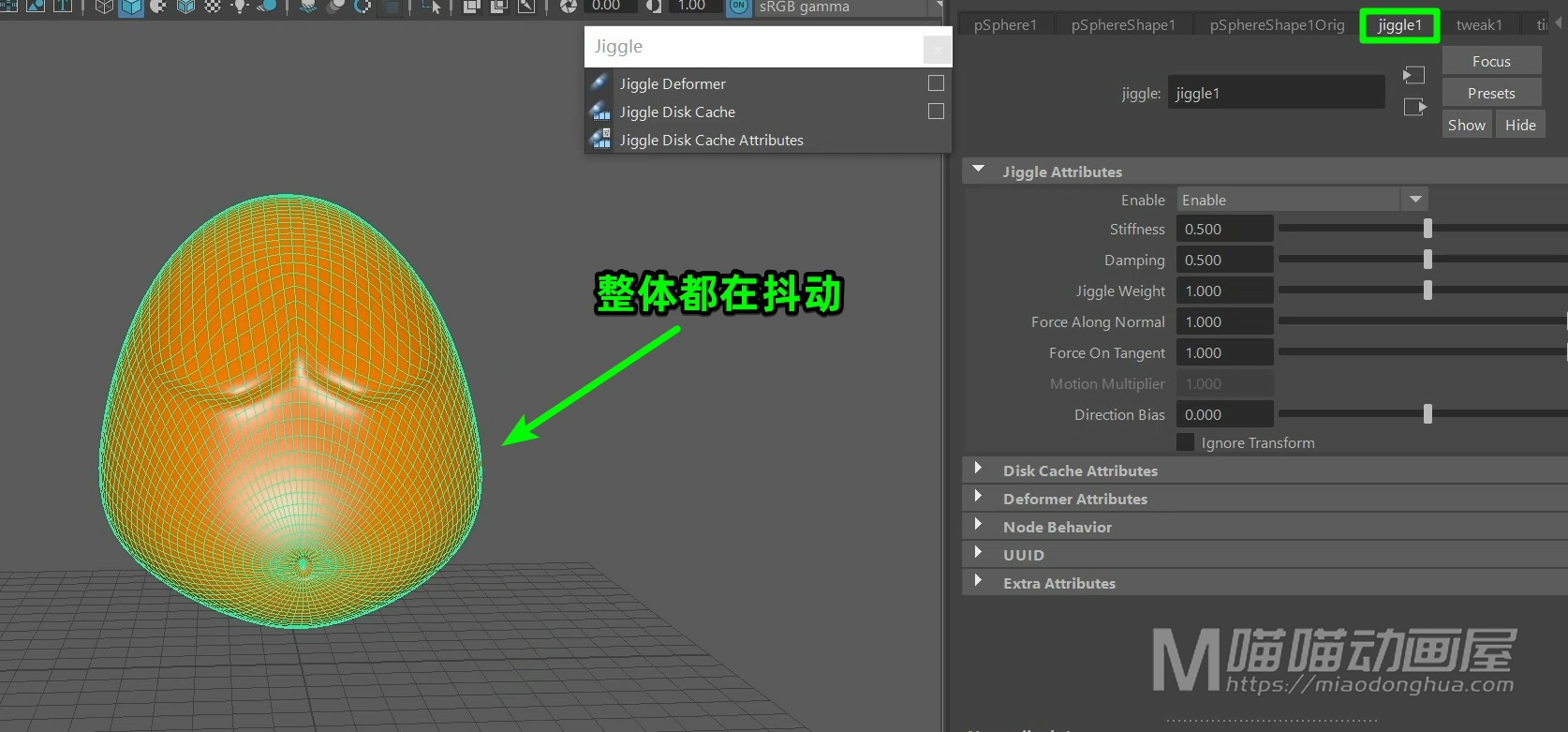The image size is (1568, 732).
Task: Toggle screen space ambient occlusion icon
Action: click(308, 7)
